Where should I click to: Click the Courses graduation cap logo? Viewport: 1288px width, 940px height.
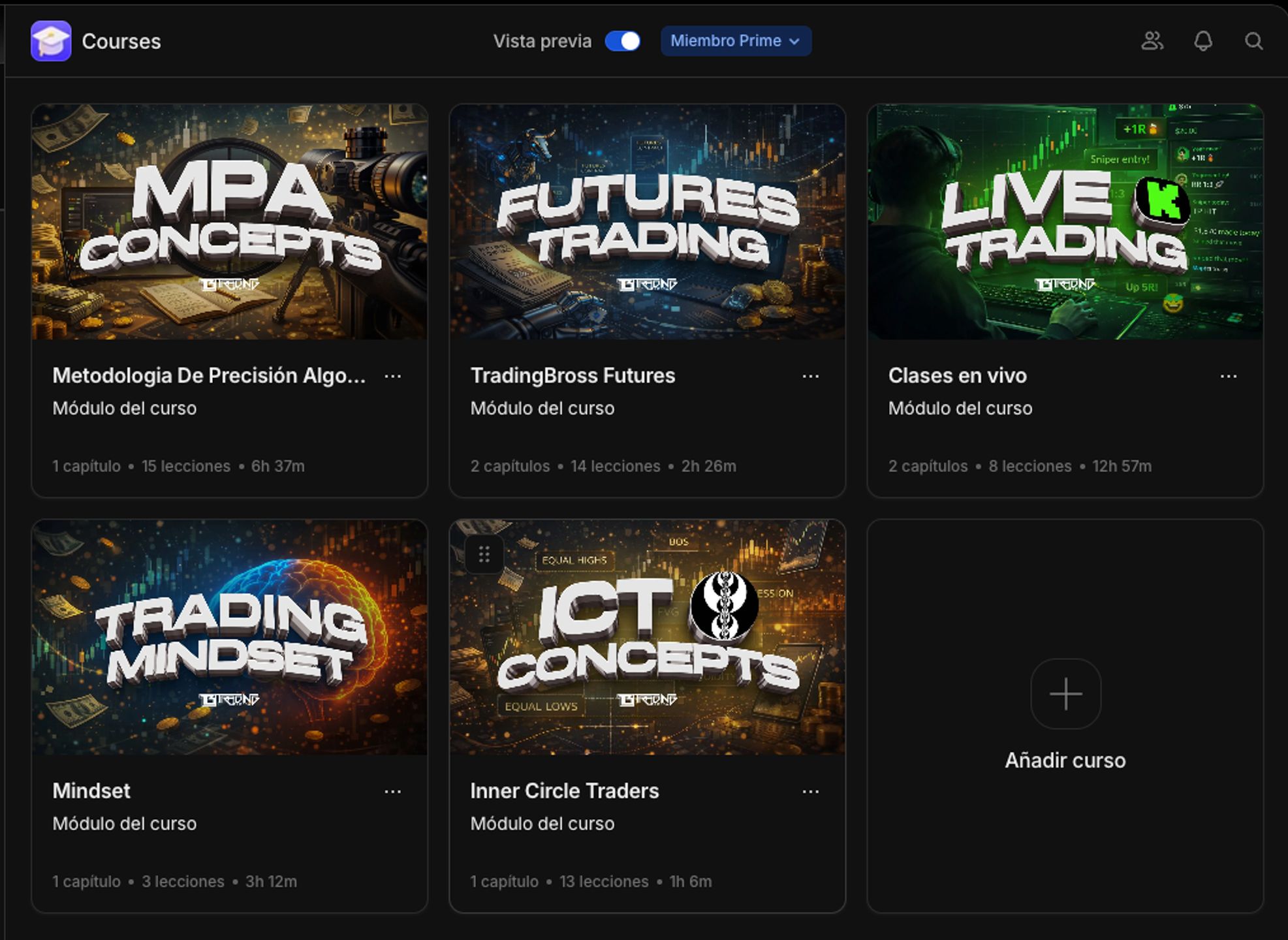[x=51, y=41]
